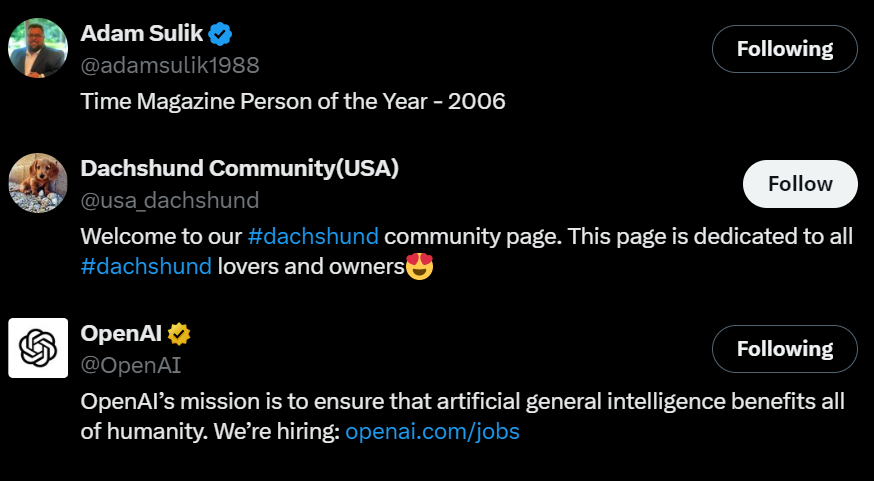Click the @OpenAI handle
Viewport: 874px width, 481px height.
(x=131, y=366)
